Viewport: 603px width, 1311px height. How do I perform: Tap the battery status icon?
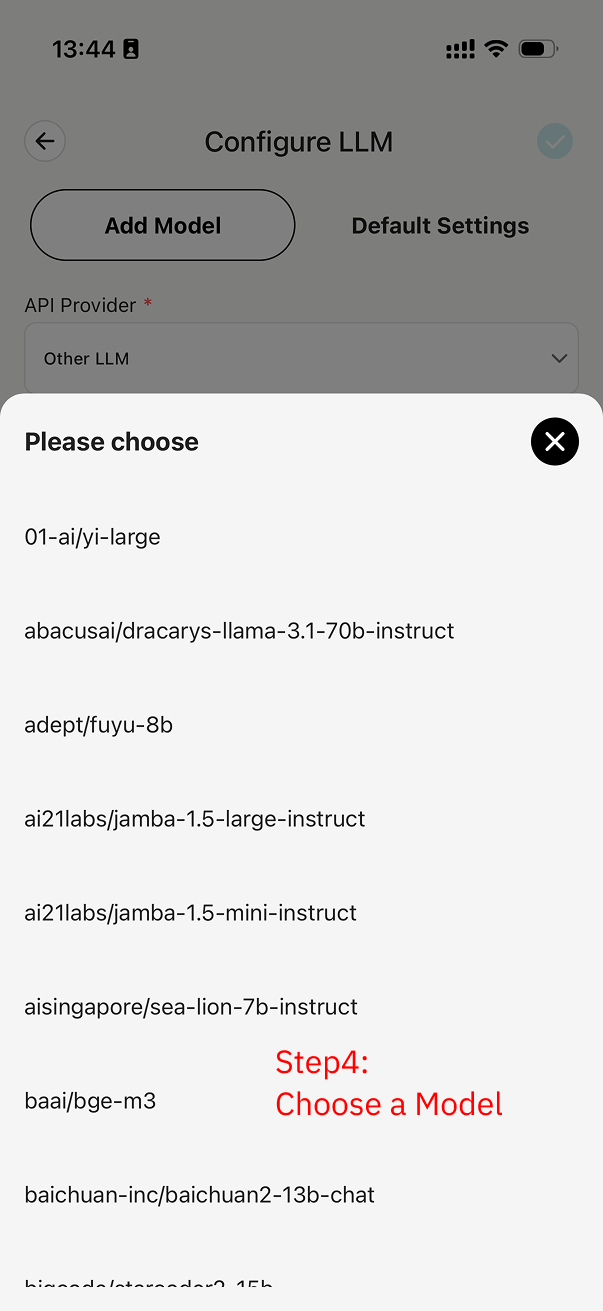[x=540, y=49]
